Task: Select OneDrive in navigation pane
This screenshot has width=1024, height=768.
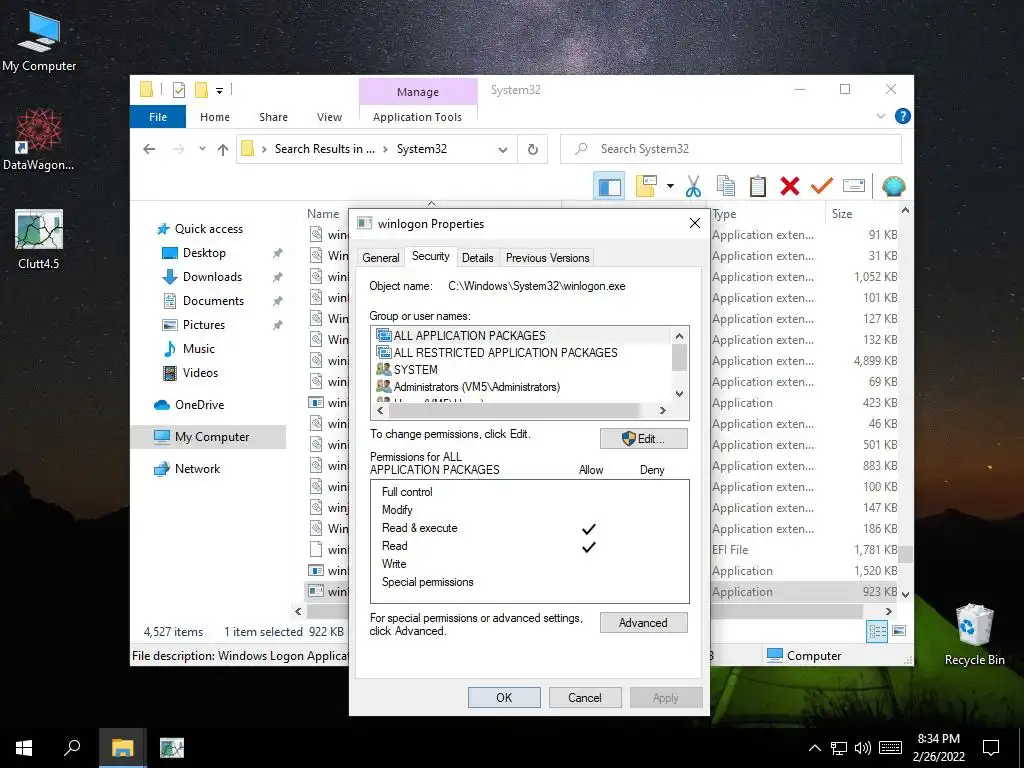Action: point(199,405)
